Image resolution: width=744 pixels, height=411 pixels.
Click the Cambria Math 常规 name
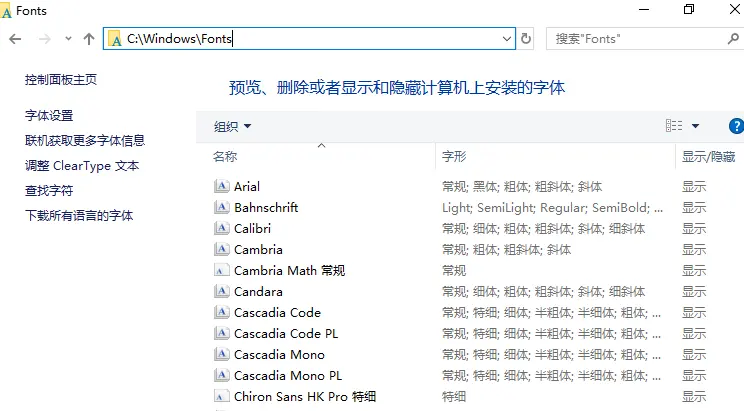(x=289, y=271)
